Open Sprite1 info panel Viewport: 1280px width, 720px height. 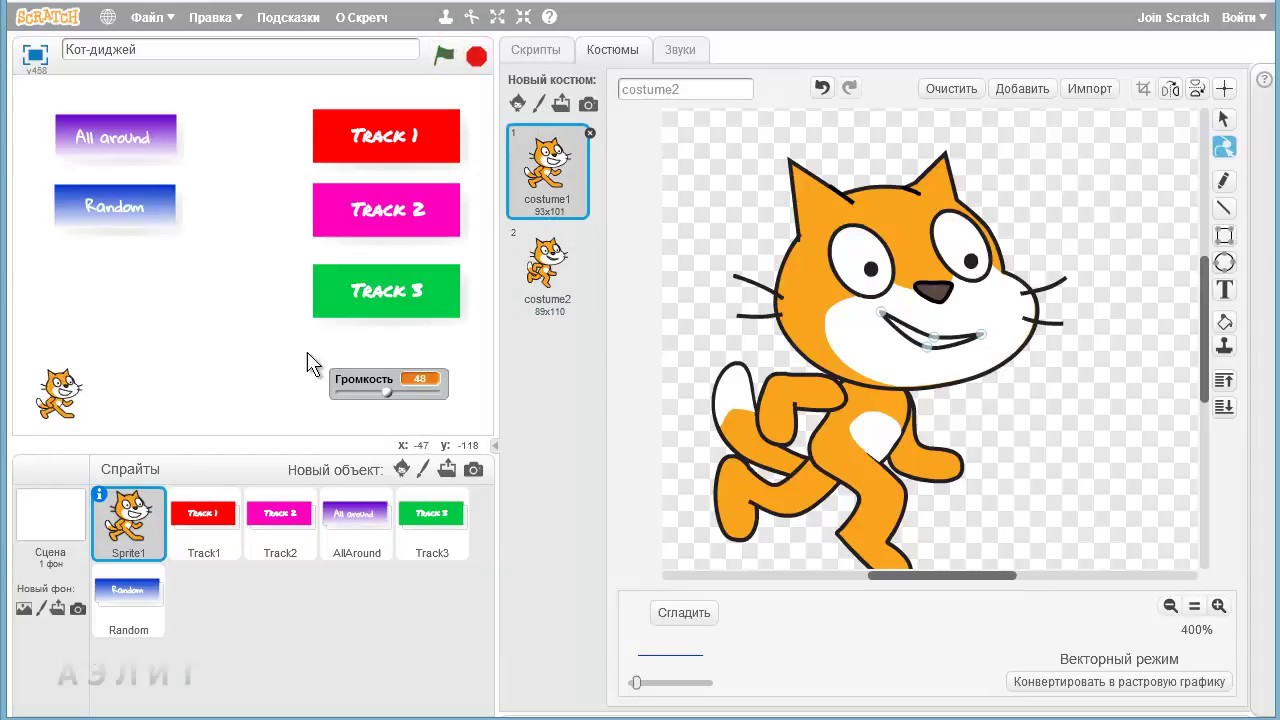coord(100,495)
